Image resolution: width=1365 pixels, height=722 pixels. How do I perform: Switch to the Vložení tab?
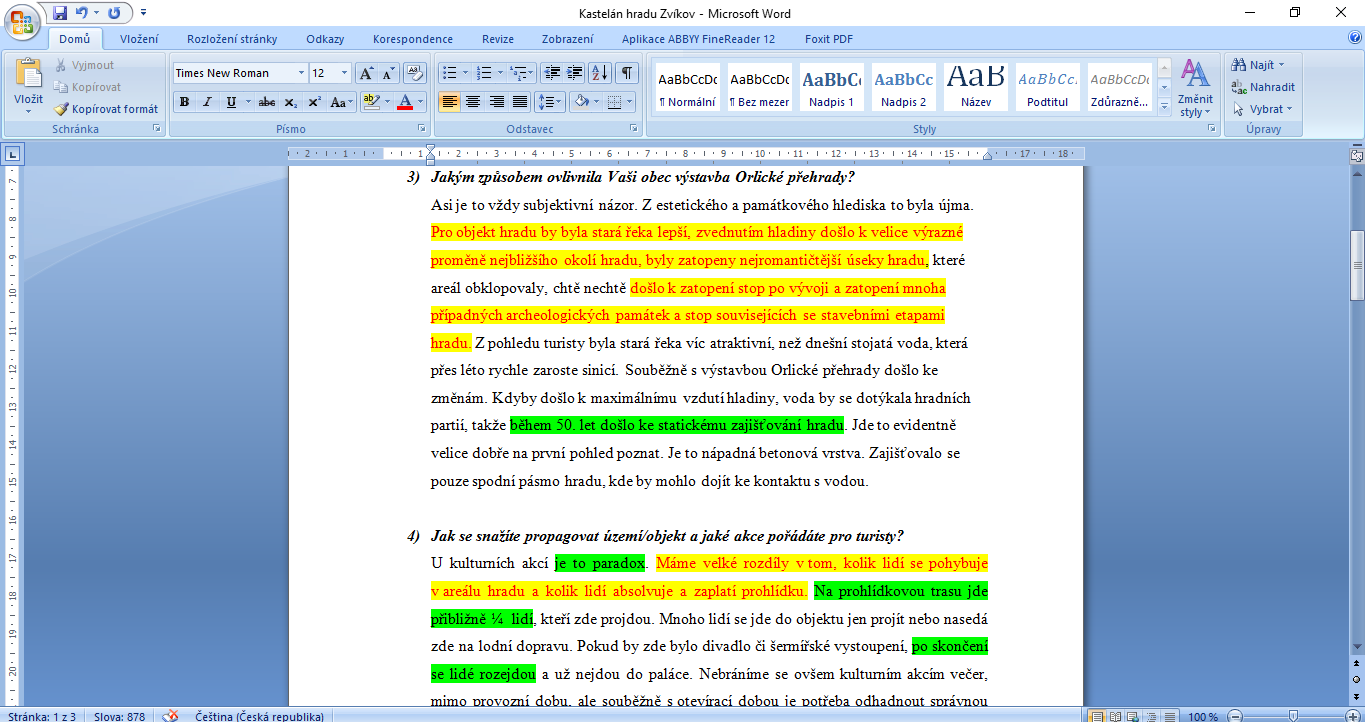(x=139, y=39)
